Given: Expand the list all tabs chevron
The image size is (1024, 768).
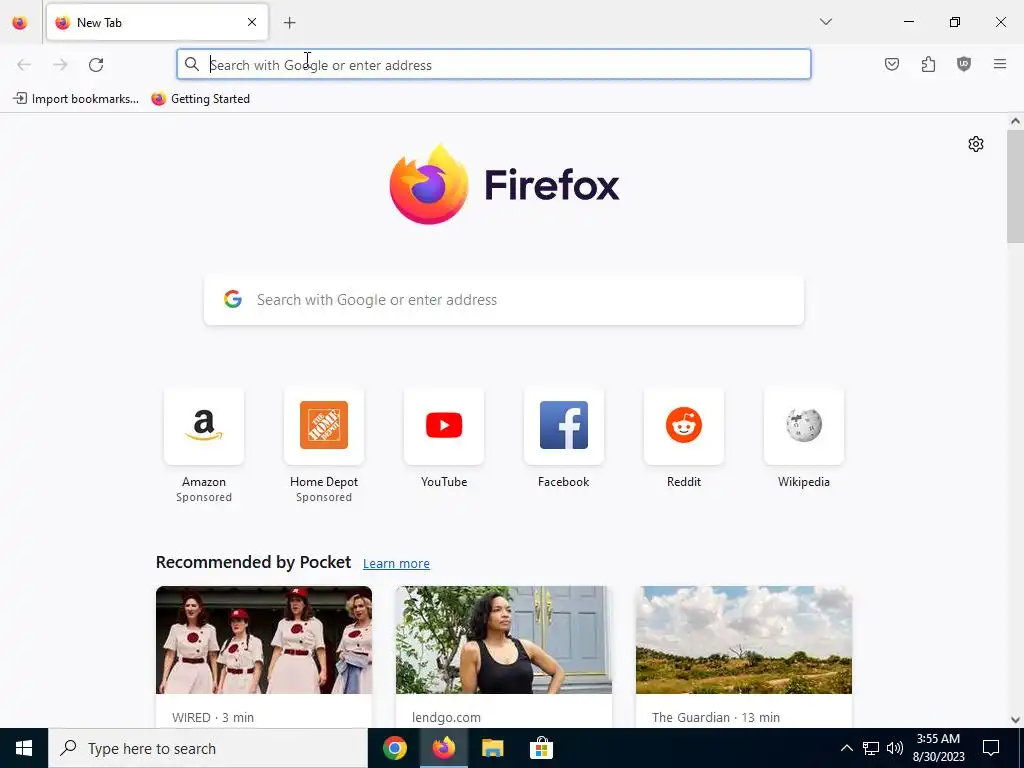Looking at the screenshot, I should (x=826, y=22).
